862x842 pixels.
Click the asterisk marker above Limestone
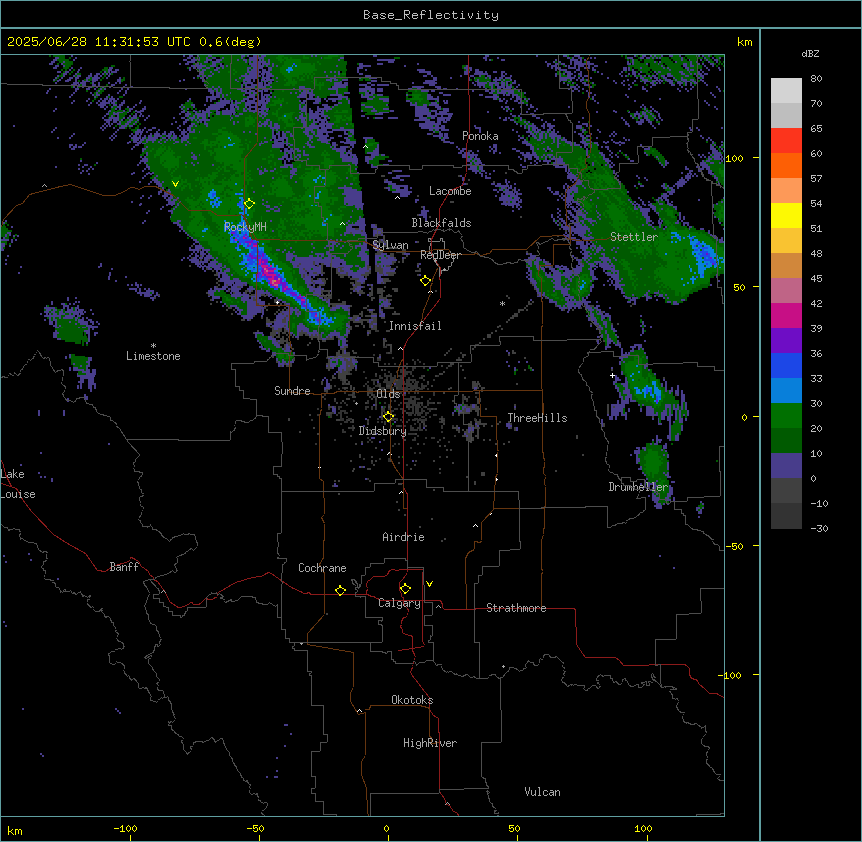coord(153,346)
